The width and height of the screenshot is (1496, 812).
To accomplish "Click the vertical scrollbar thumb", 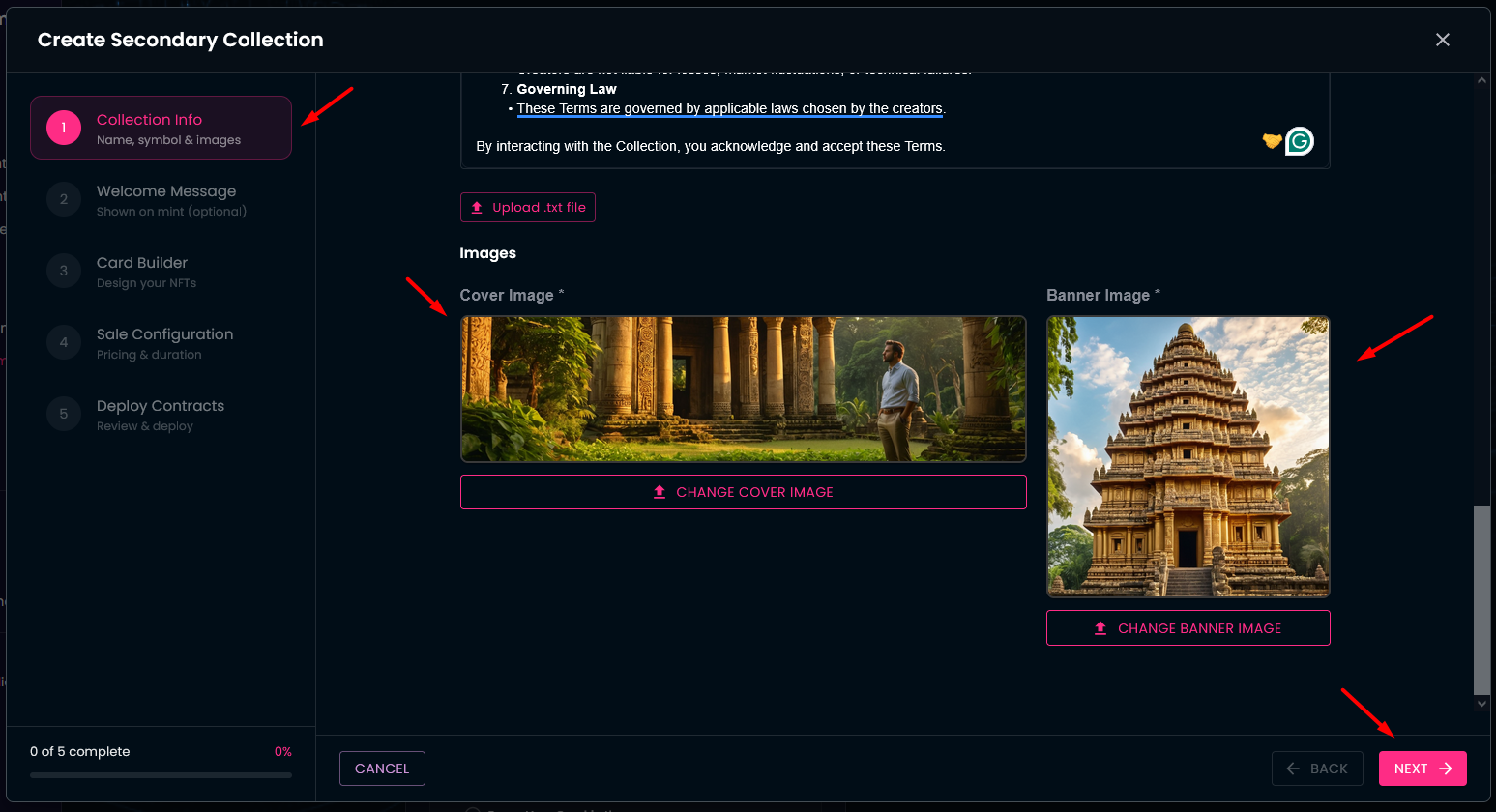I will (1481, 599).
